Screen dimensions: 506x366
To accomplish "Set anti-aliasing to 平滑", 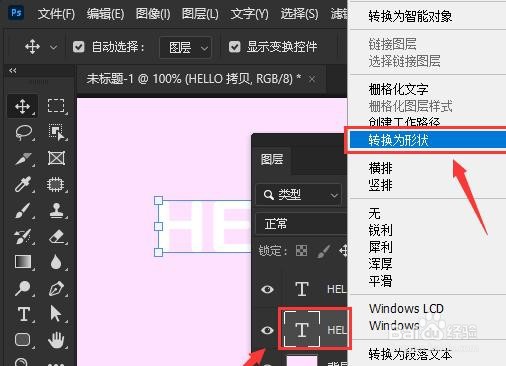I will pyautogui.click(x=380, y=281).
